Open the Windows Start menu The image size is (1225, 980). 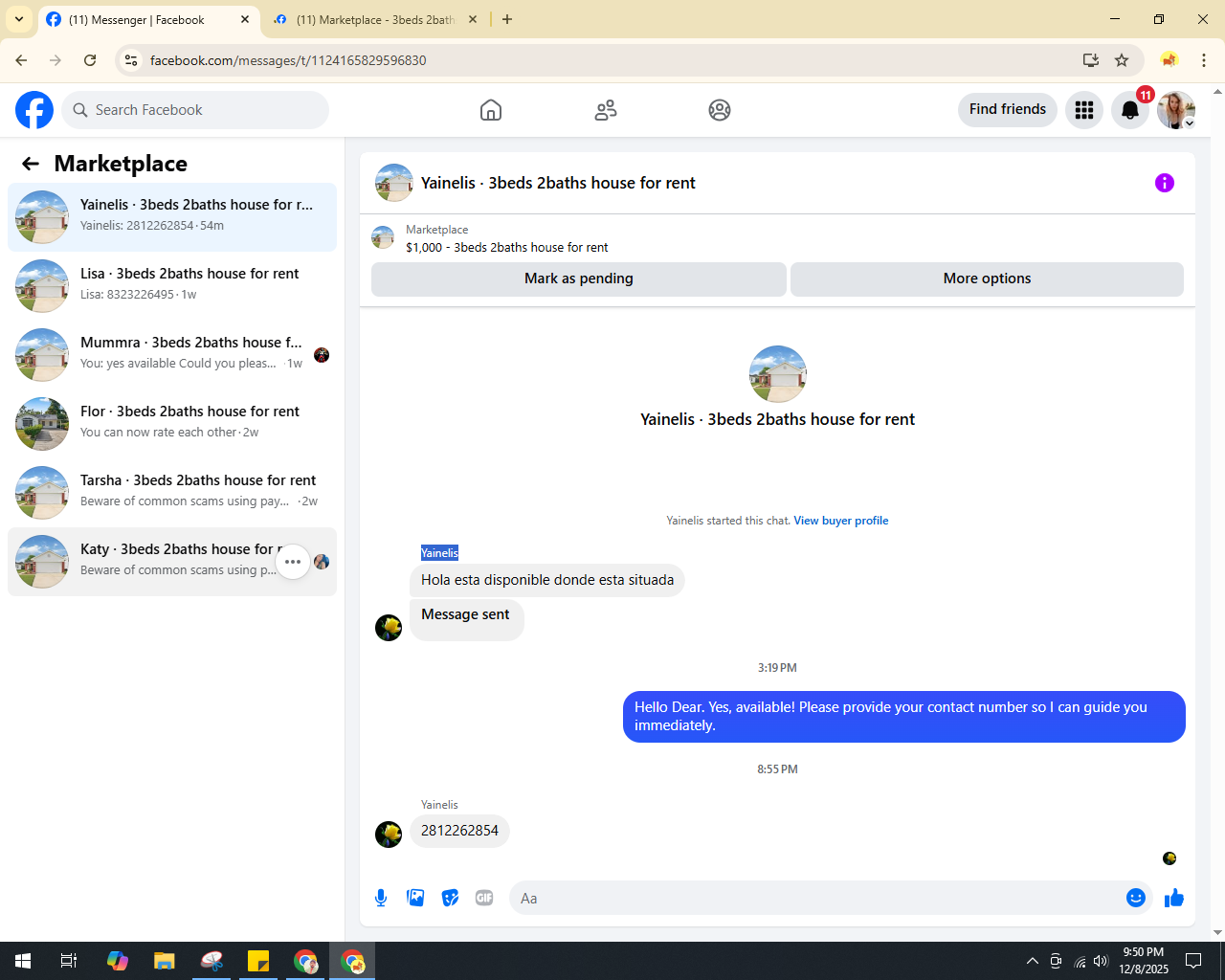point(23,961)
